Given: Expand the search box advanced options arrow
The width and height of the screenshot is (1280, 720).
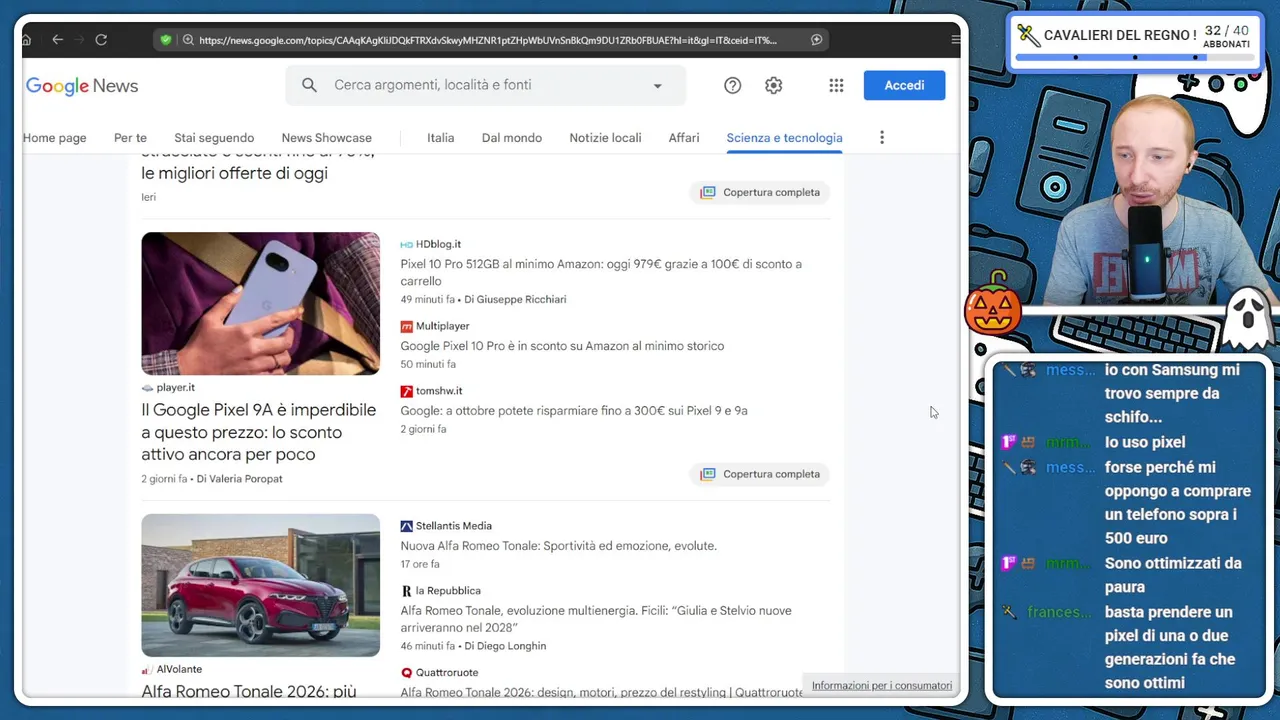Looking at the screenshot, I should (x=657, y=86).
